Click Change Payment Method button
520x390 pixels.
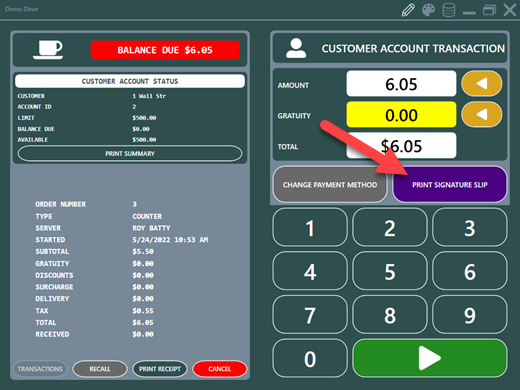[330, 184]
